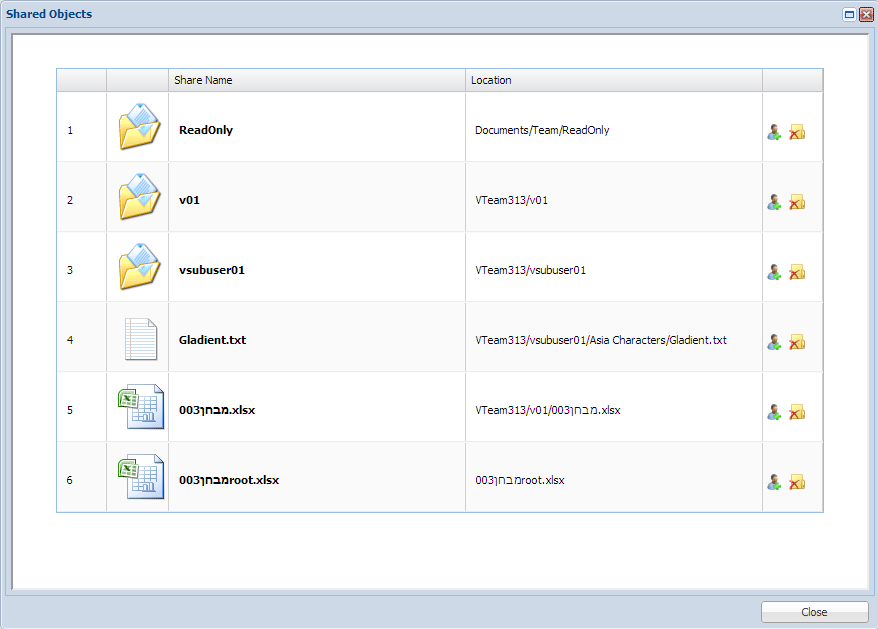Select the vsubuser01 share name
Viewport: 878px width, 629px height.
[x=212, y=270]
